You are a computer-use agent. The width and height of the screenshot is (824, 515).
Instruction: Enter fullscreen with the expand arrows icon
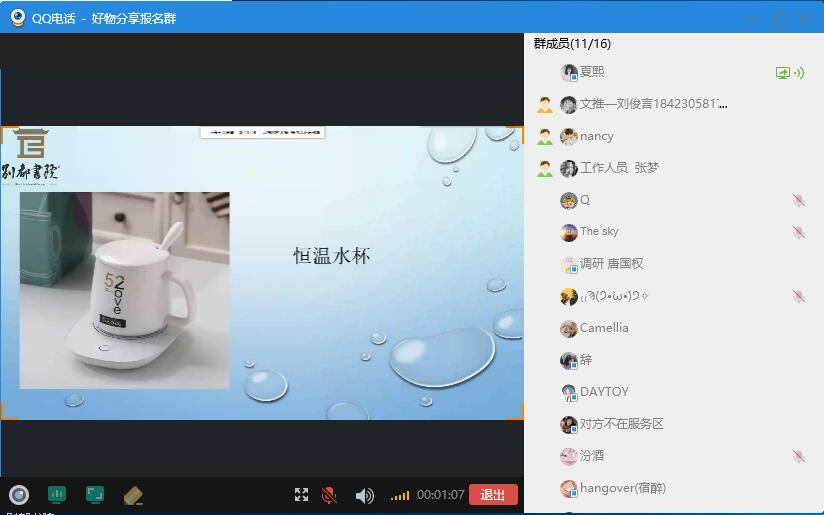301,495
